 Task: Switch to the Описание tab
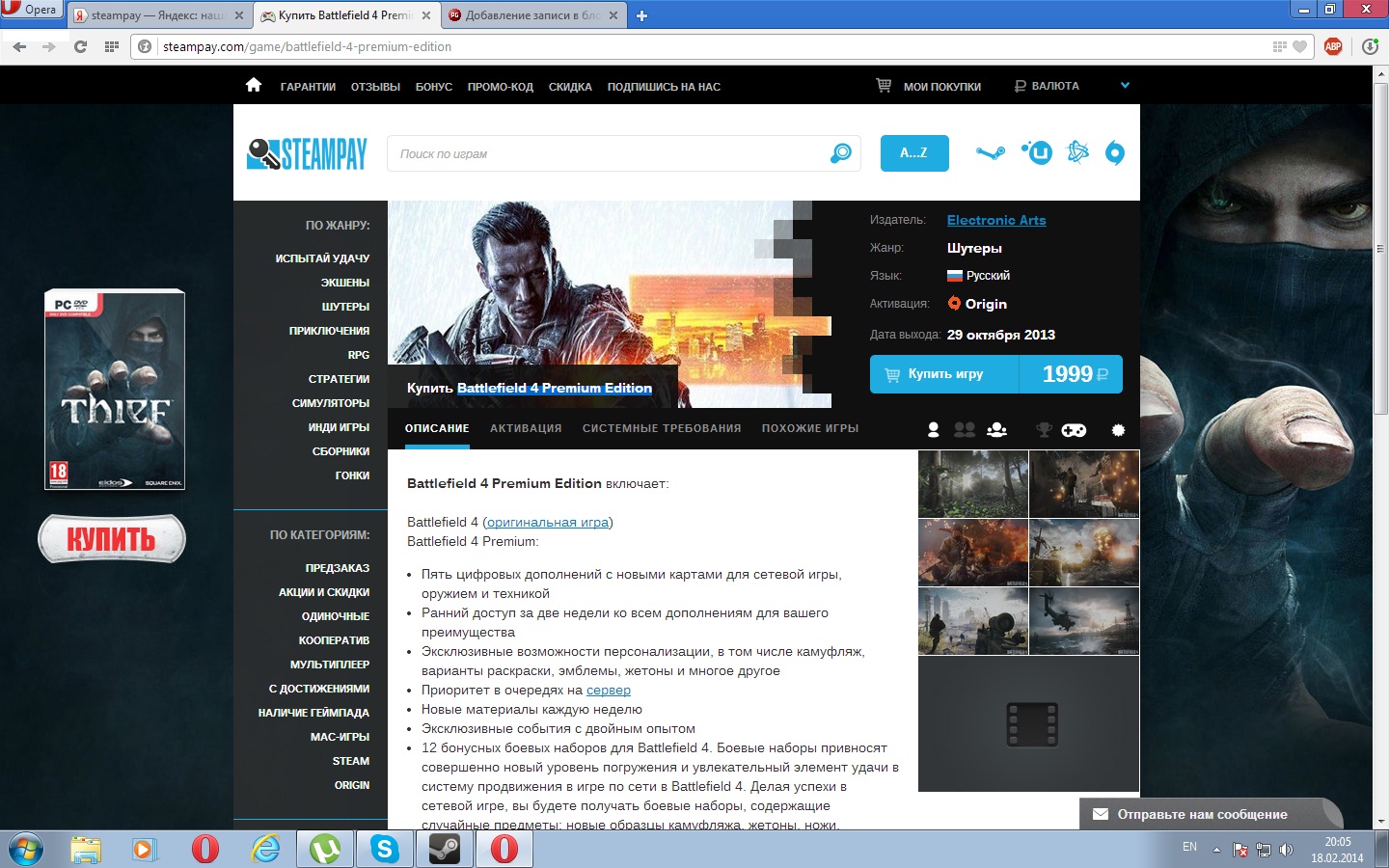click(x=437, y=428)
